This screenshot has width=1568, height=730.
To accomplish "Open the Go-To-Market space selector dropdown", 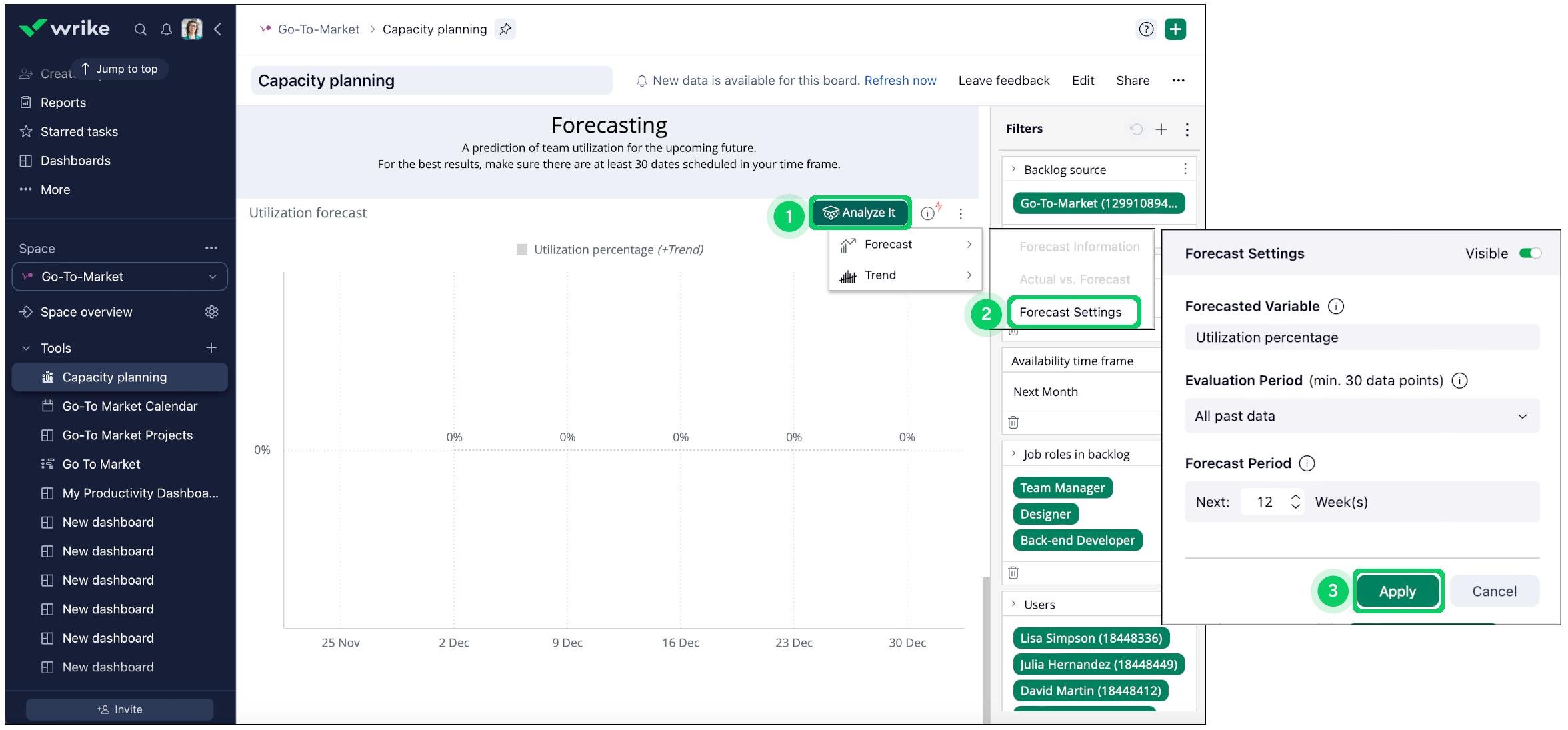I will point(120,277).
